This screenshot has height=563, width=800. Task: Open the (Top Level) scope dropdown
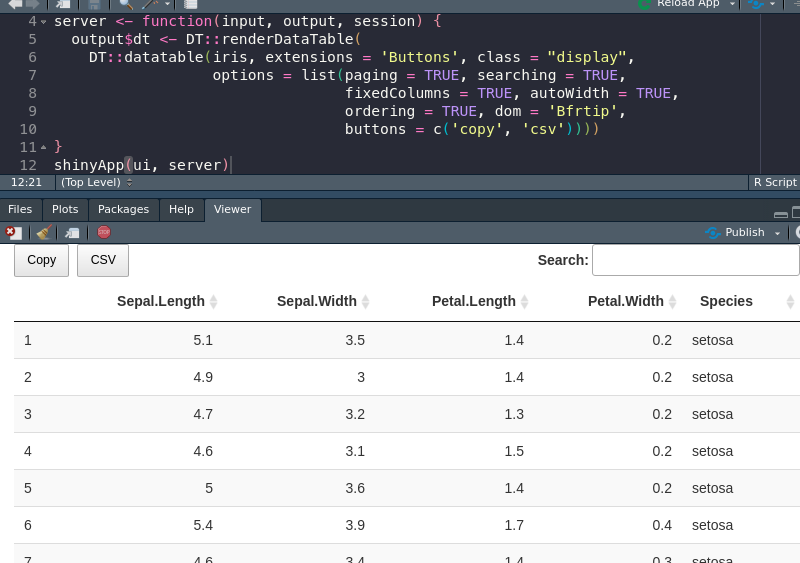(x=96, y=182)
